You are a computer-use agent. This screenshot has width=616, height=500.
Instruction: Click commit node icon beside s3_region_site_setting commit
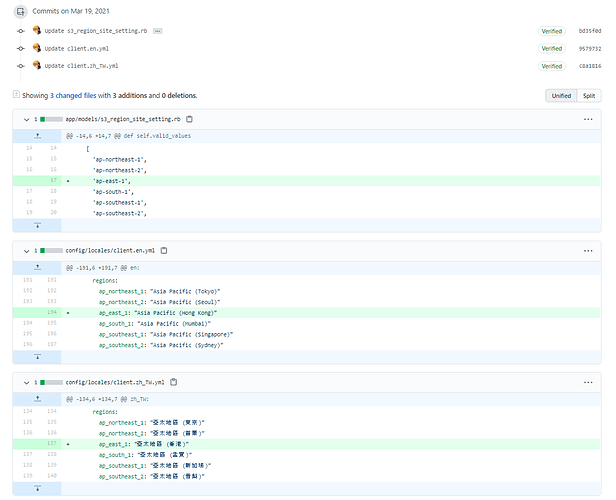(x=21, y=31)
